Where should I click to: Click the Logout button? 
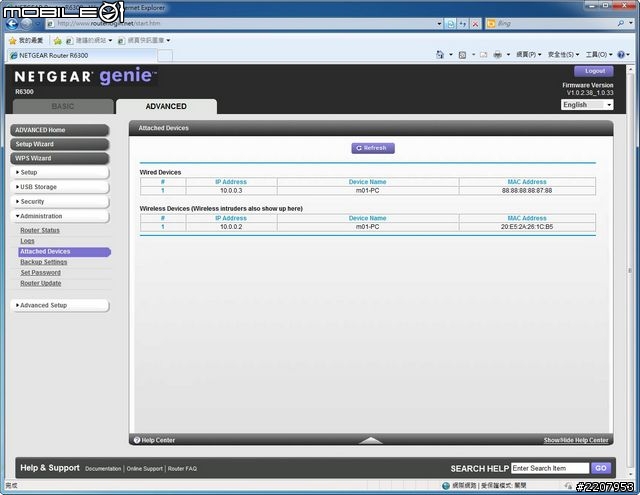594,71
